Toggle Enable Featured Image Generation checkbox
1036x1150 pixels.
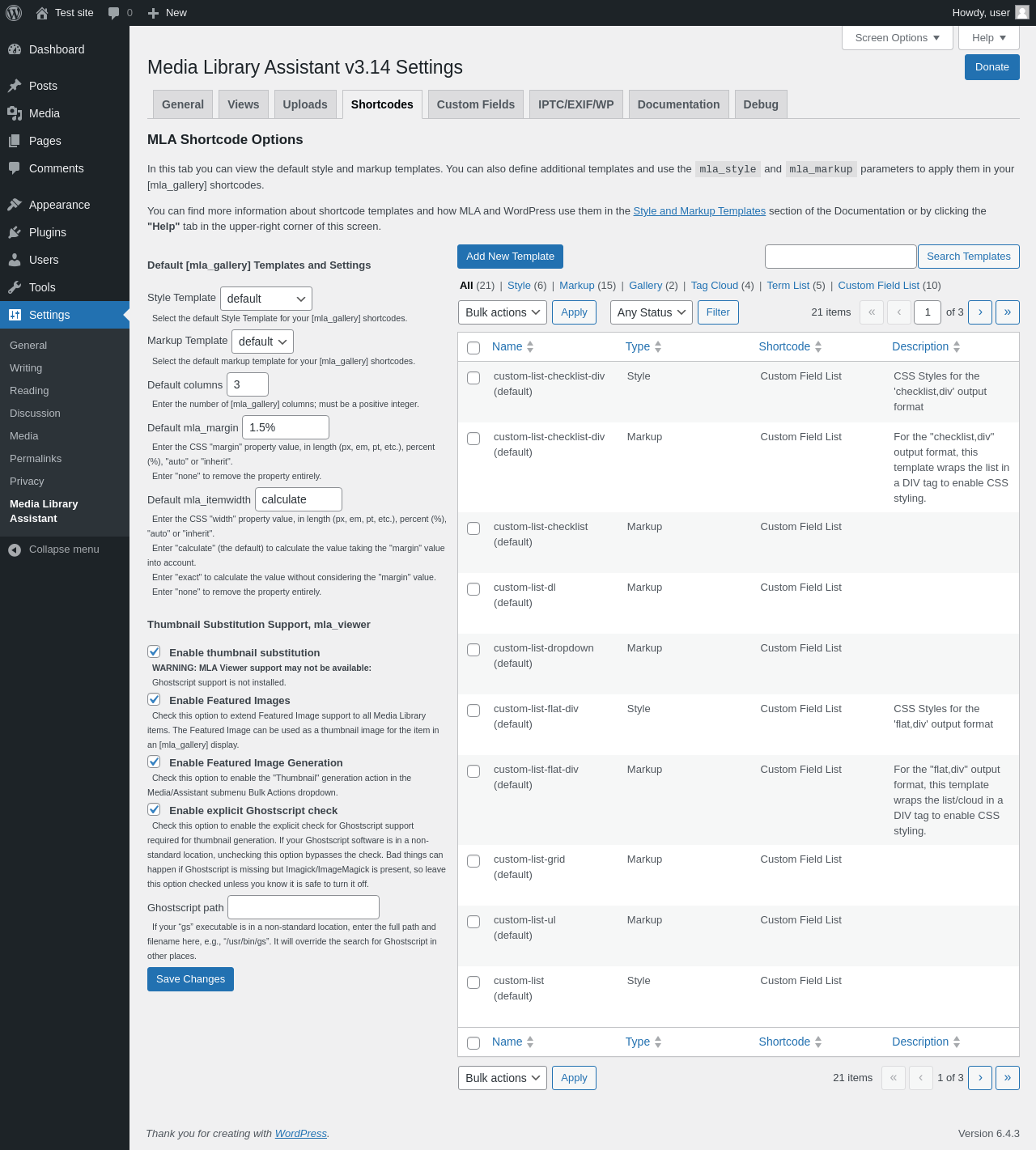coord(154,762)
